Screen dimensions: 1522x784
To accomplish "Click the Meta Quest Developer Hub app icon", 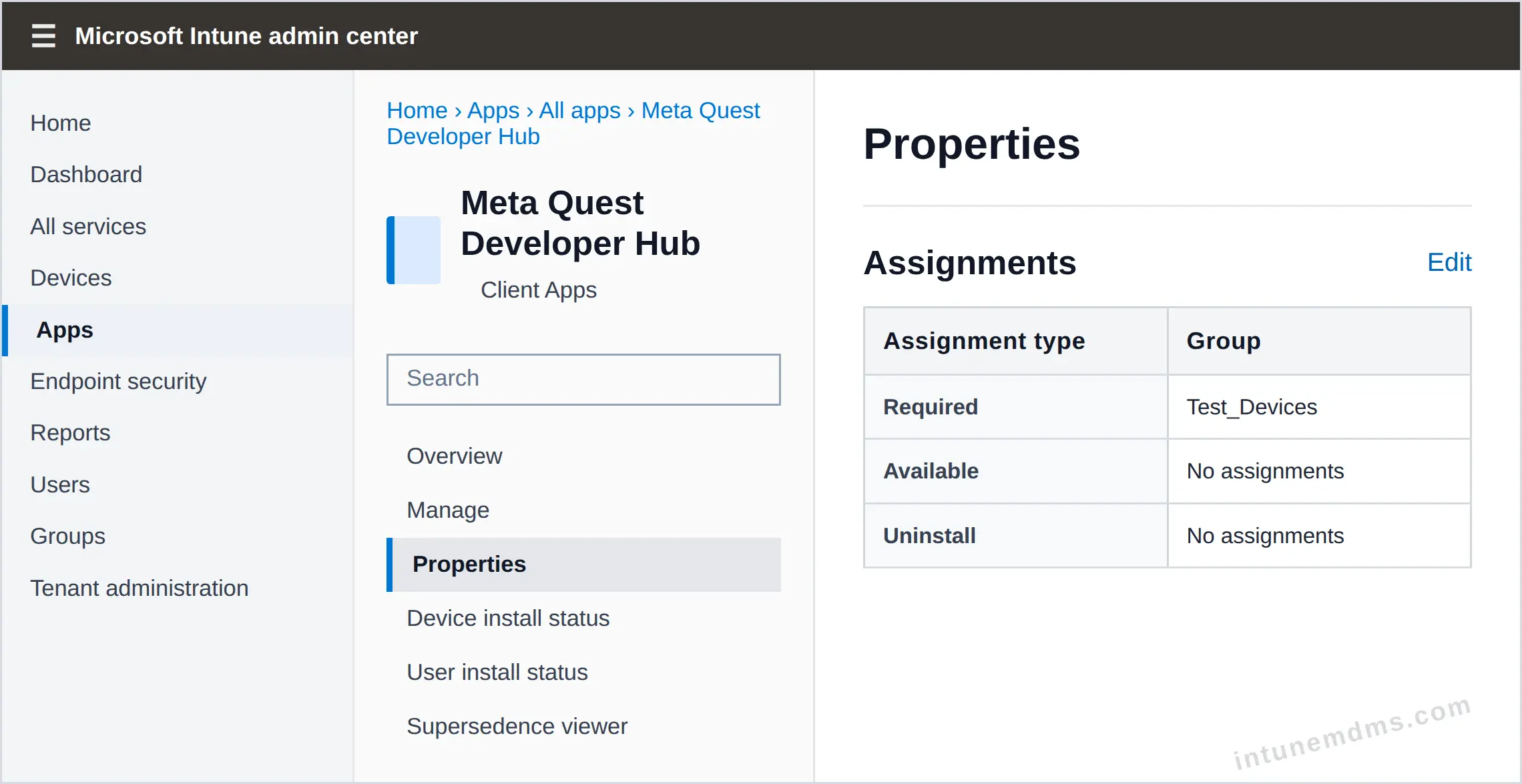I will (x=413, y=250).
